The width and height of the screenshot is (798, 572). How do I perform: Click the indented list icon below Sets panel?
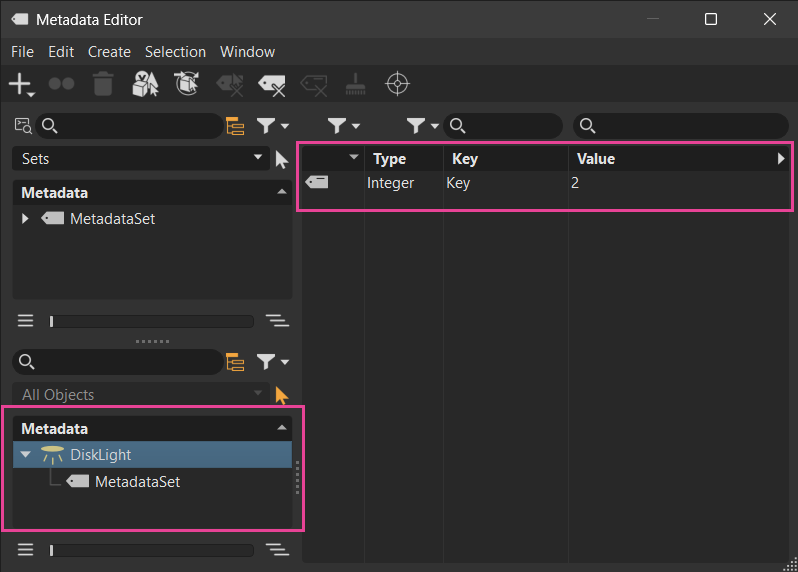[x=277, y=321]
